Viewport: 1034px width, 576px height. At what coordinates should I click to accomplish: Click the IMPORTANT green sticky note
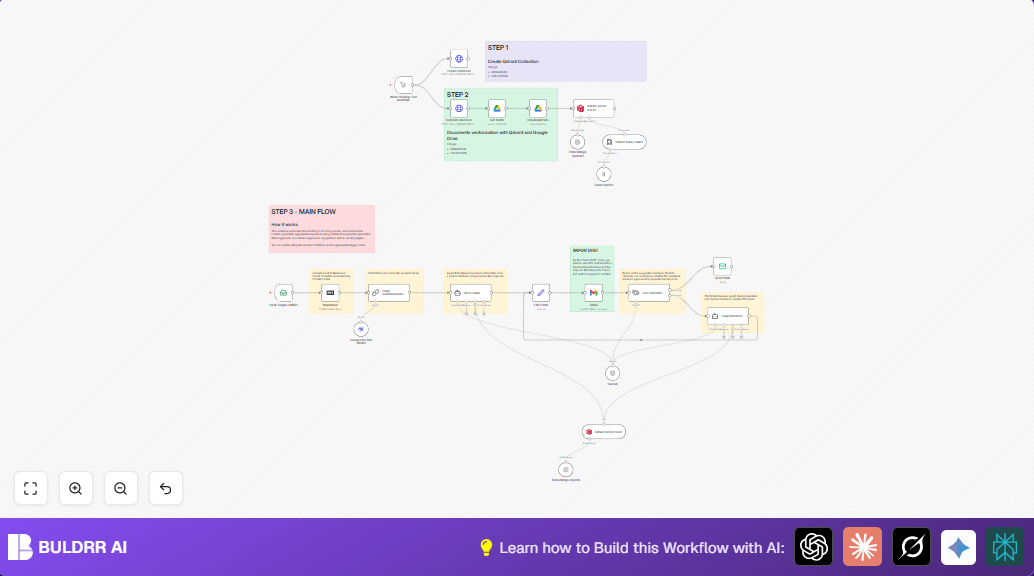pyautogui.click(x=592, y=279)
